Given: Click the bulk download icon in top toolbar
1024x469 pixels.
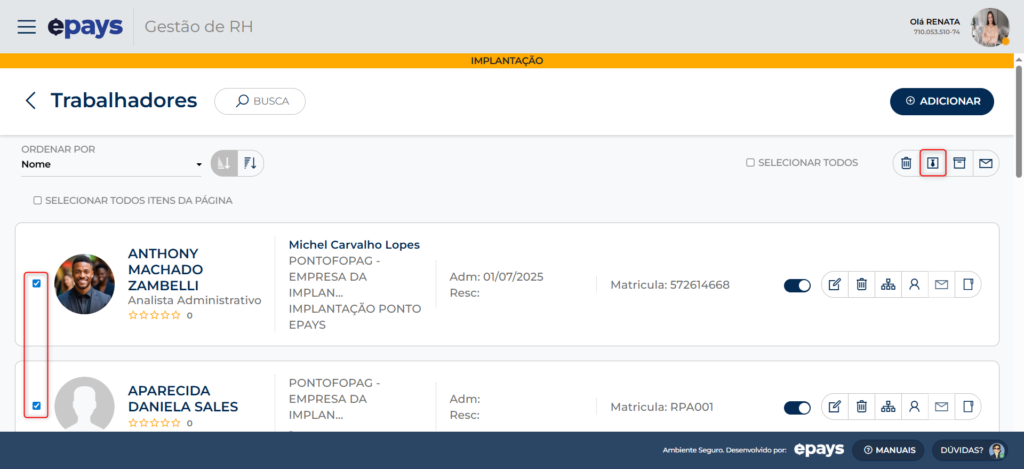Looking at the screenshot, I should (x=933, y=163).
